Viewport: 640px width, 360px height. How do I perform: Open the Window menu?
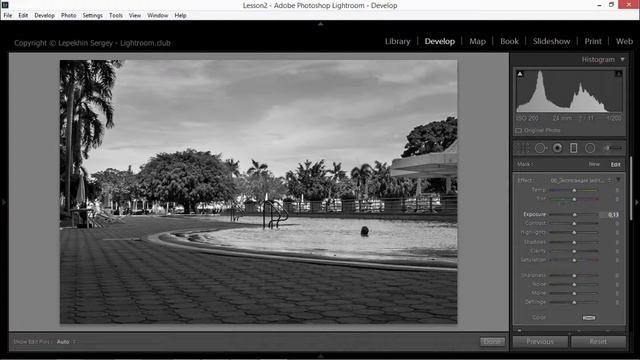coord(158,16)
